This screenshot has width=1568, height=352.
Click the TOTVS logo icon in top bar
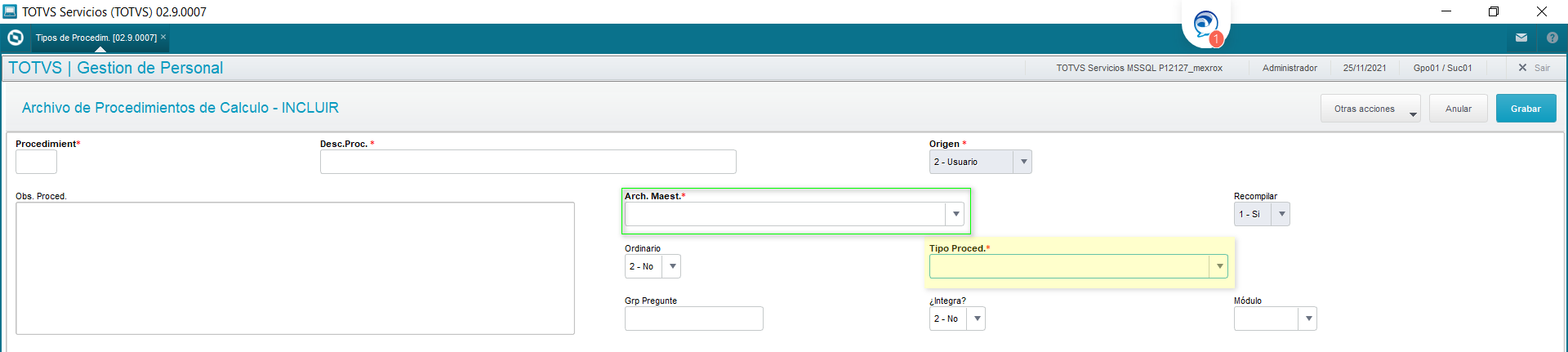(16, 38)
